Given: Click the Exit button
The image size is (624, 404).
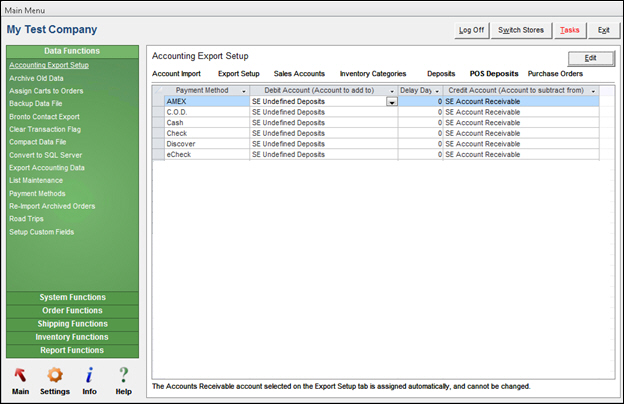Looking at the screenshot, I should click(604, 30).
